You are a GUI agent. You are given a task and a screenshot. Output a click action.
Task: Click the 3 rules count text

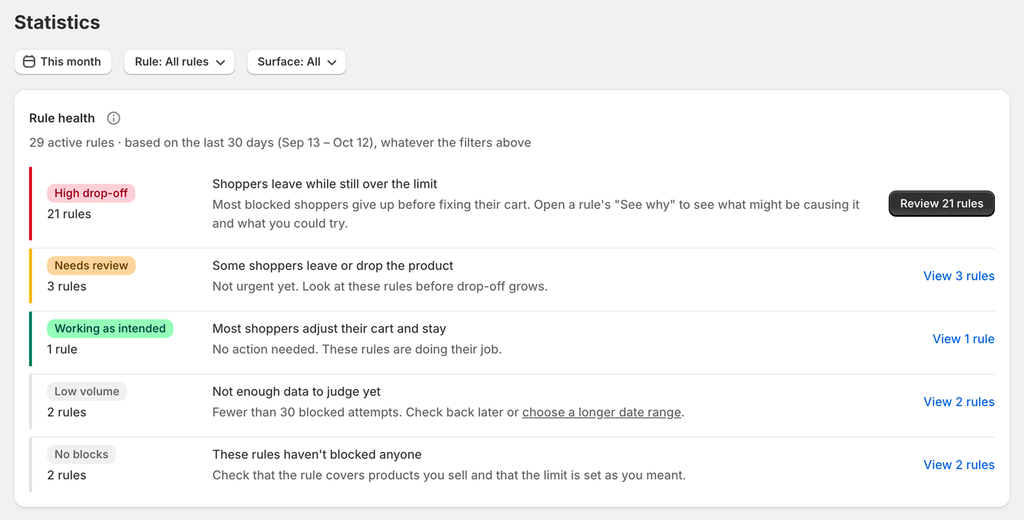coord(67,286)
